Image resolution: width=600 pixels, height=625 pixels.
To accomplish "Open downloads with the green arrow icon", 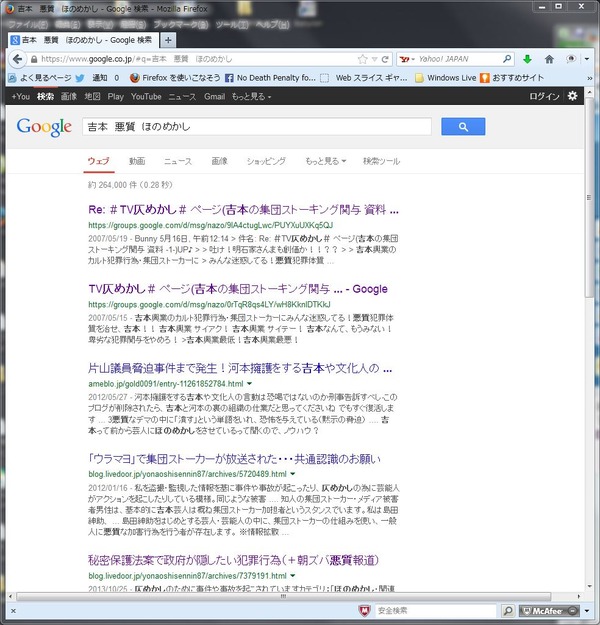I will (527, 59).
